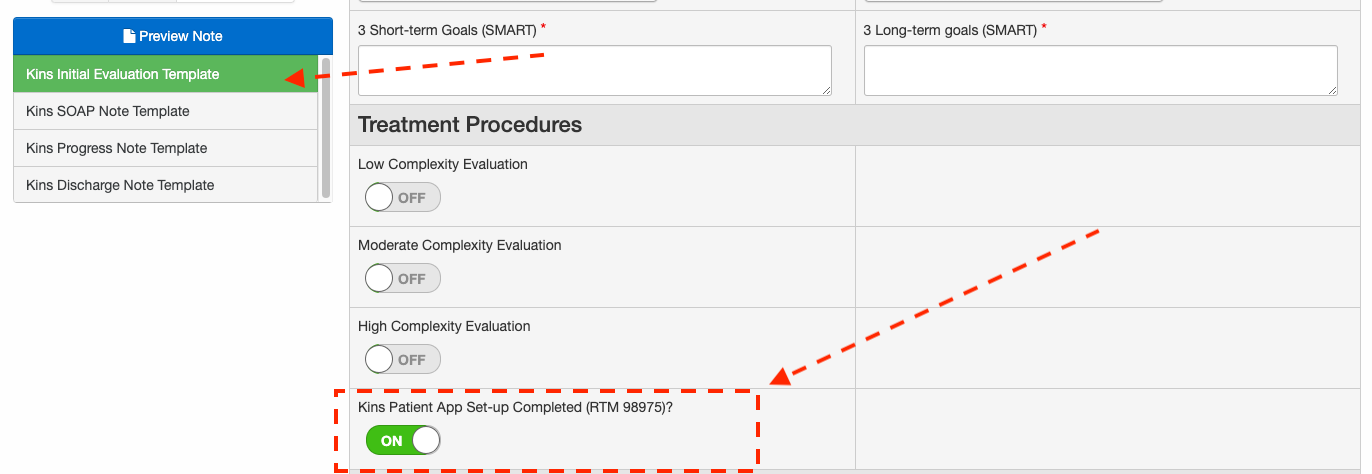The width and height of the screenshot is (1372, 474).
Task: Click the document icon on Preview Note
Action: pos(129,36)
